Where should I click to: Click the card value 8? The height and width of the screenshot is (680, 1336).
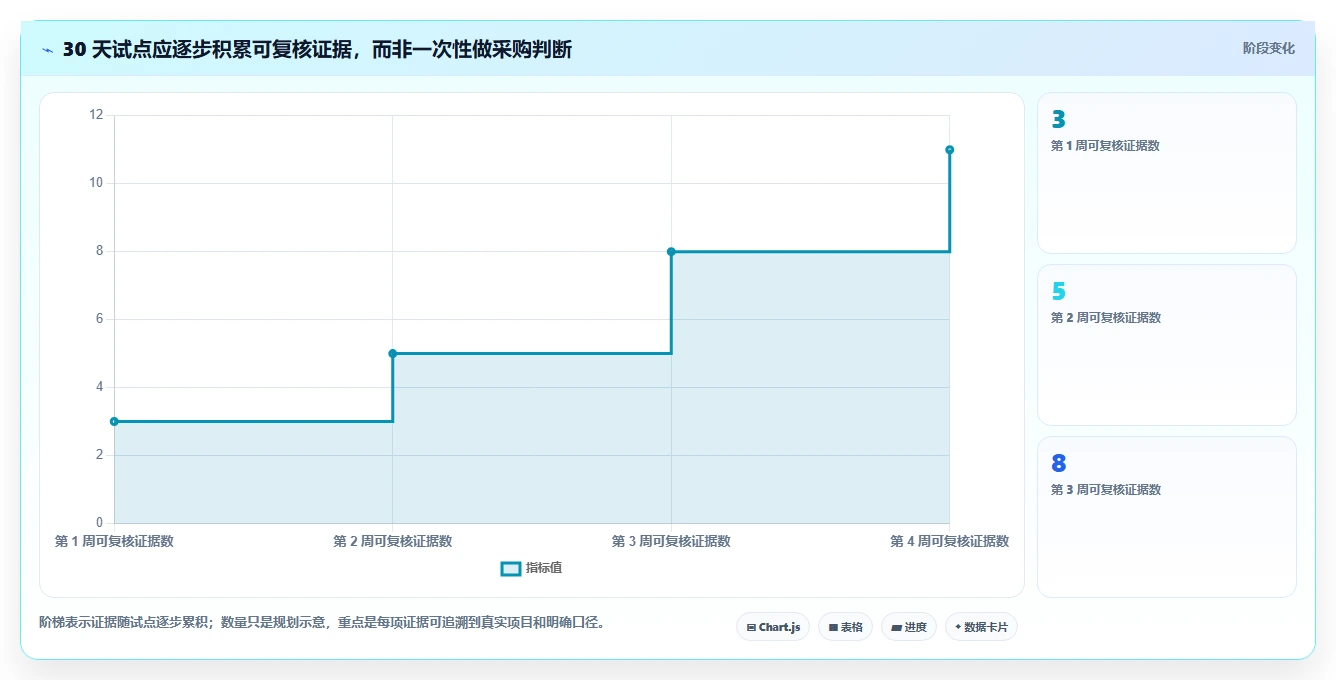[1058, 464]
